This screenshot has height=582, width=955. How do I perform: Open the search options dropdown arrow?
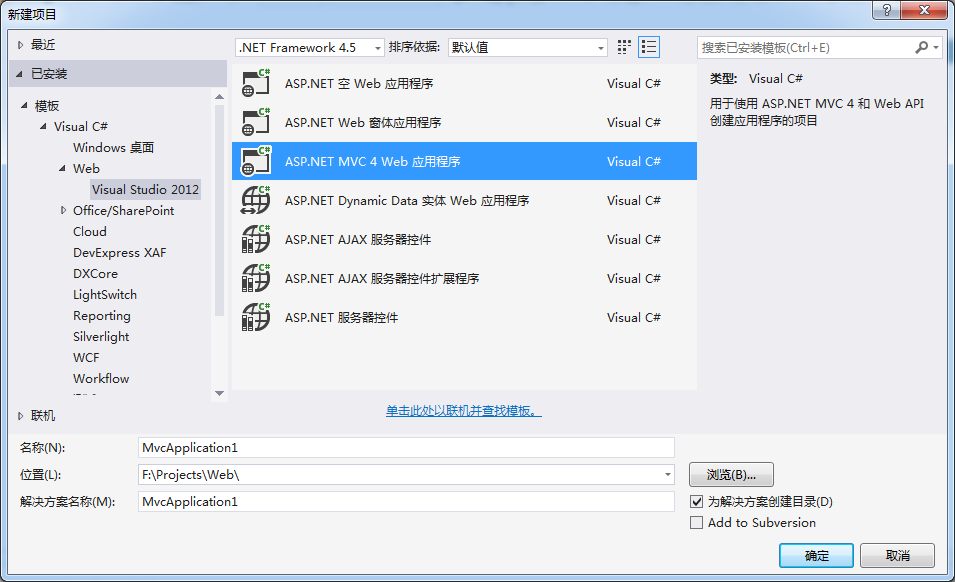click(x=936, y=47)
